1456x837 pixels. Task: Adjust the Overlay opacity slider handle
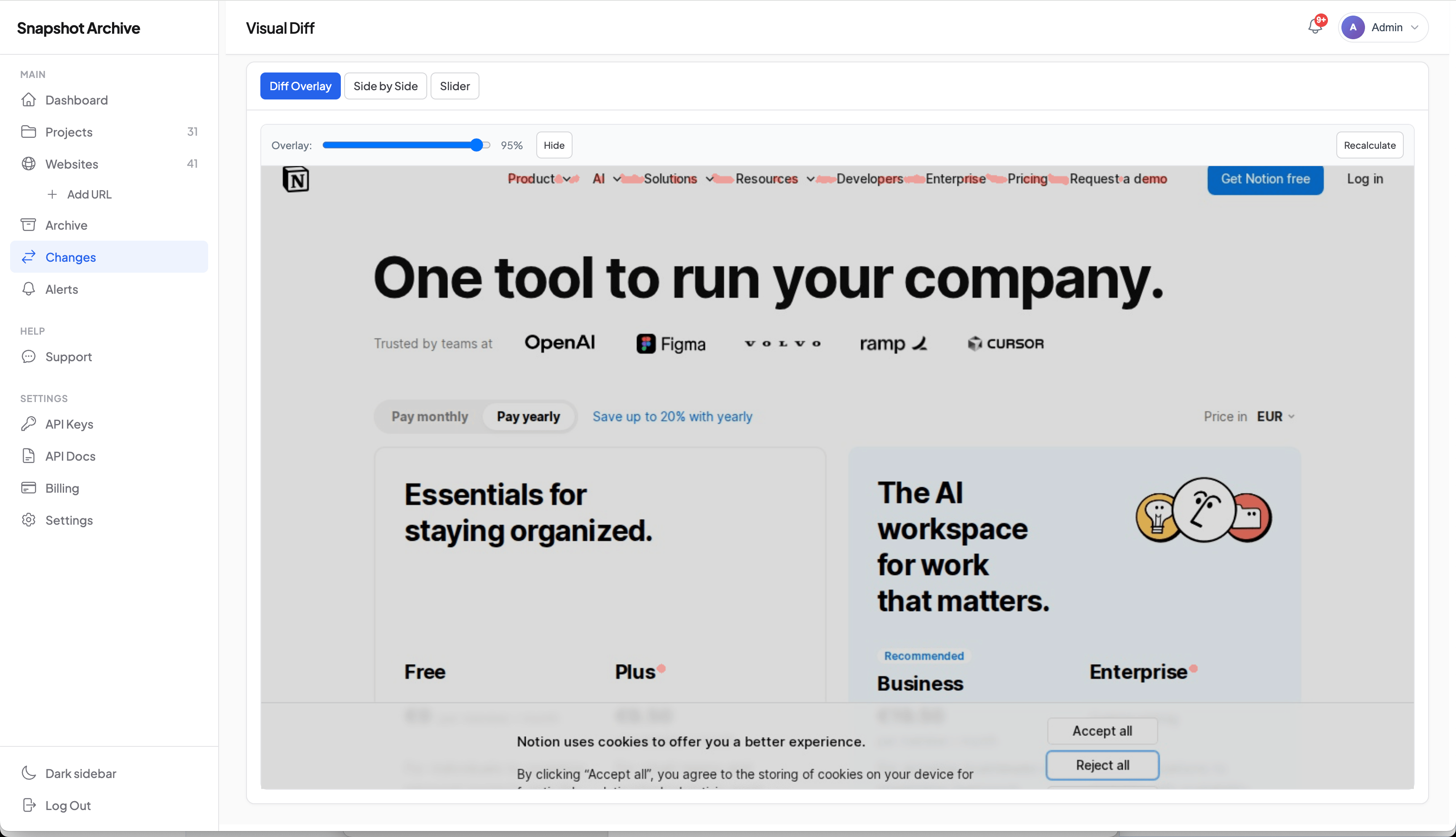tap(476, 145)
